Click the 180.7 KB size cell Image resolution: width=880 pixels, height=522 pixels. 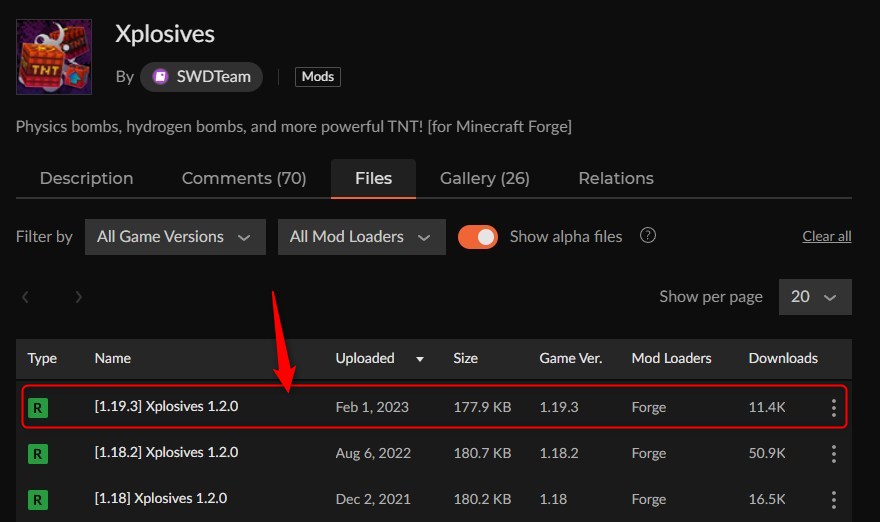click(482, 454)
